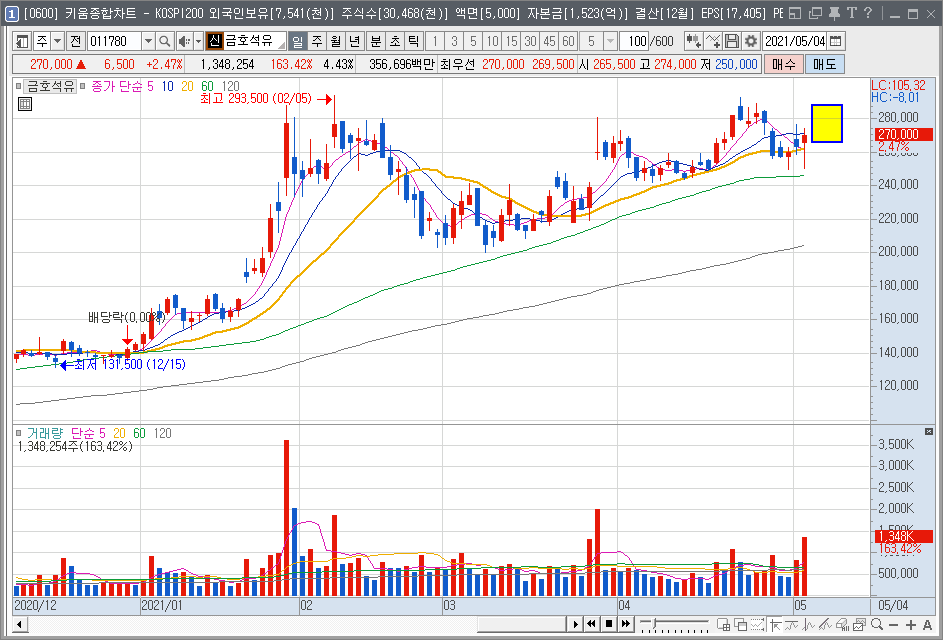Select the 60 interval button
The height and width of the screenshot is (640, 943).
pyautogui.click(x=568, y=42)
